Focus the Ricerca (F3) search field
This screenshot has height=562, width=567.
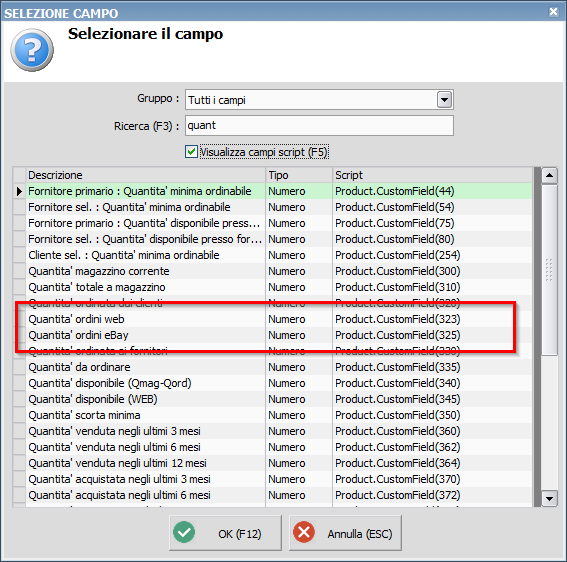319,125
